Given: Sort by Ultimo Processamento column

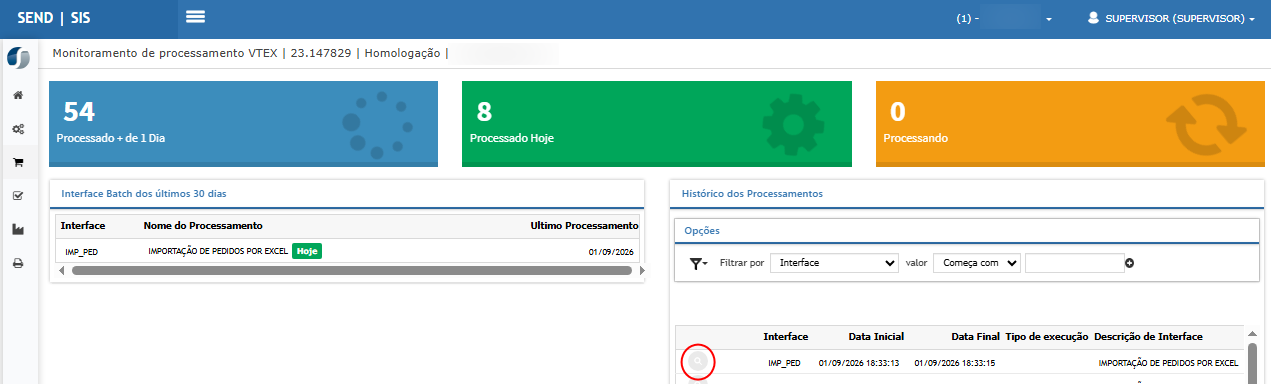Looking at the screenshot, I should coord(584,226).
